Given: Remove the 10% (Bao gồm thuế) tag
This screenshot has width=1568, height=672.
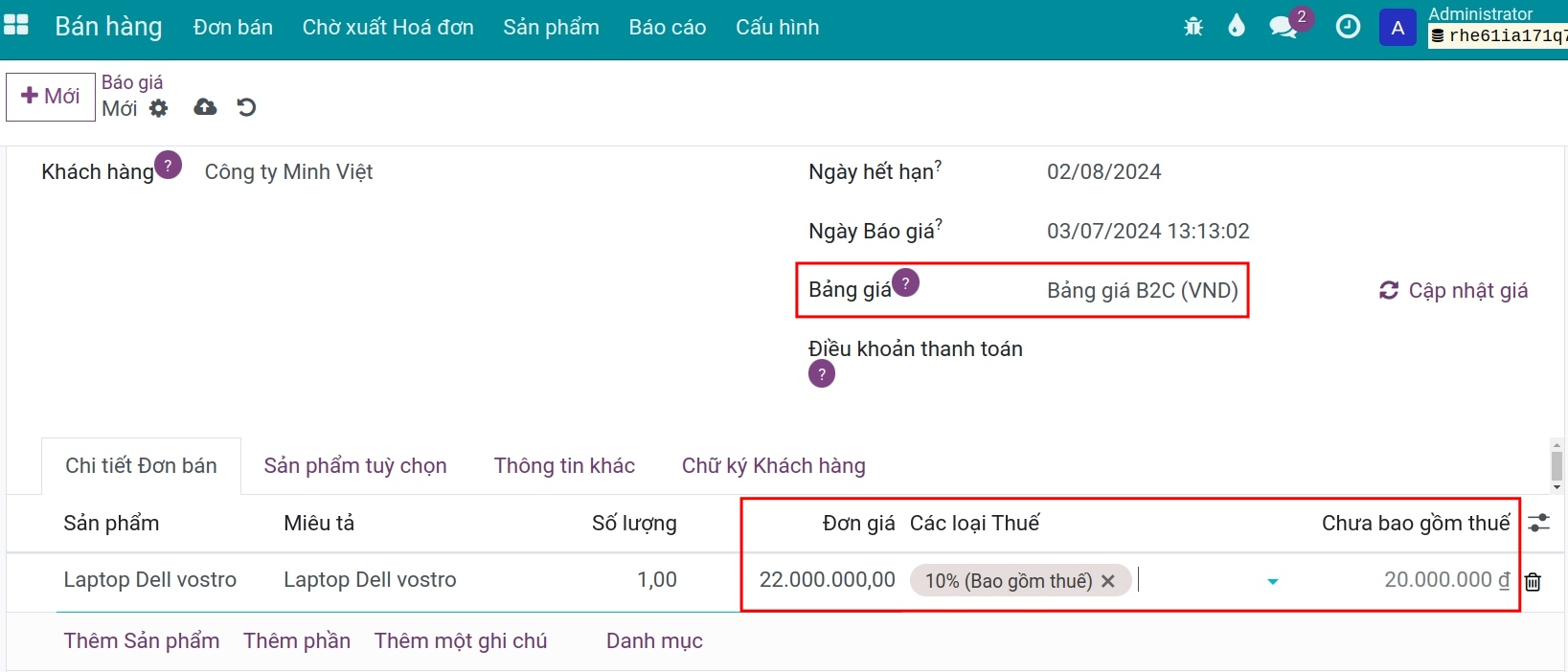Looking at the screenshot, I should point(1107,581).
